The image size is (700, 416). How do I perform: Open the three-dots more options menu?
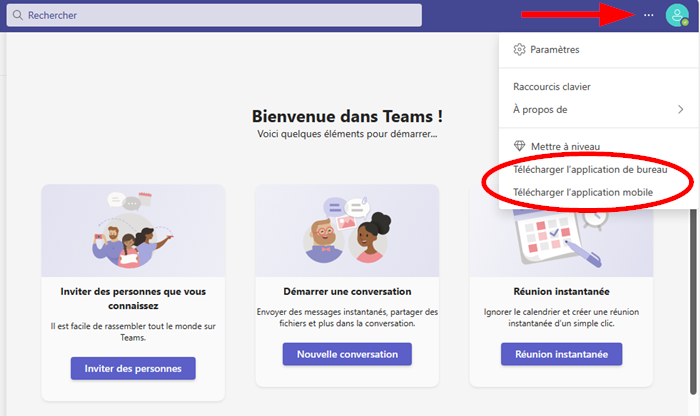(648, 15)
